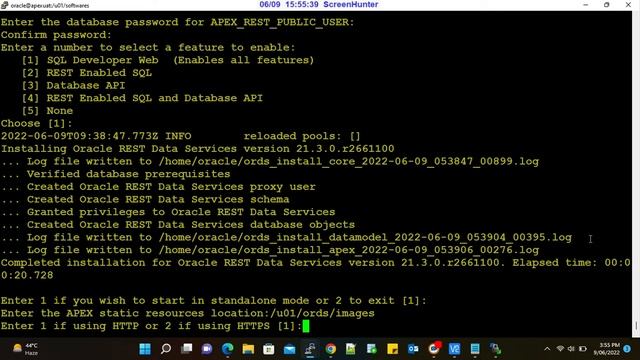The height and width of the screenshot is (360, 640).
Task: Click the 'reloaded pools: []' text
Action: 302,136
